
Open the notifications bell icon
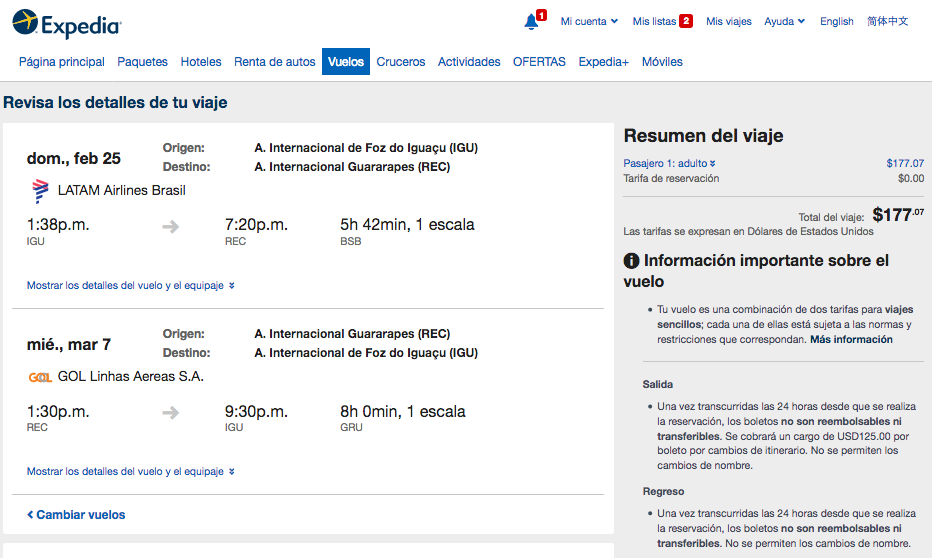click(531, 22)
